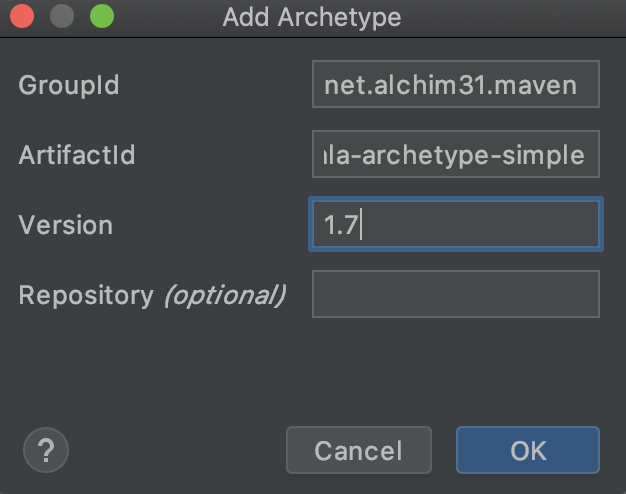Close the Add Archetype dialog with red button
626x494 pixels.
click(22, 16)
